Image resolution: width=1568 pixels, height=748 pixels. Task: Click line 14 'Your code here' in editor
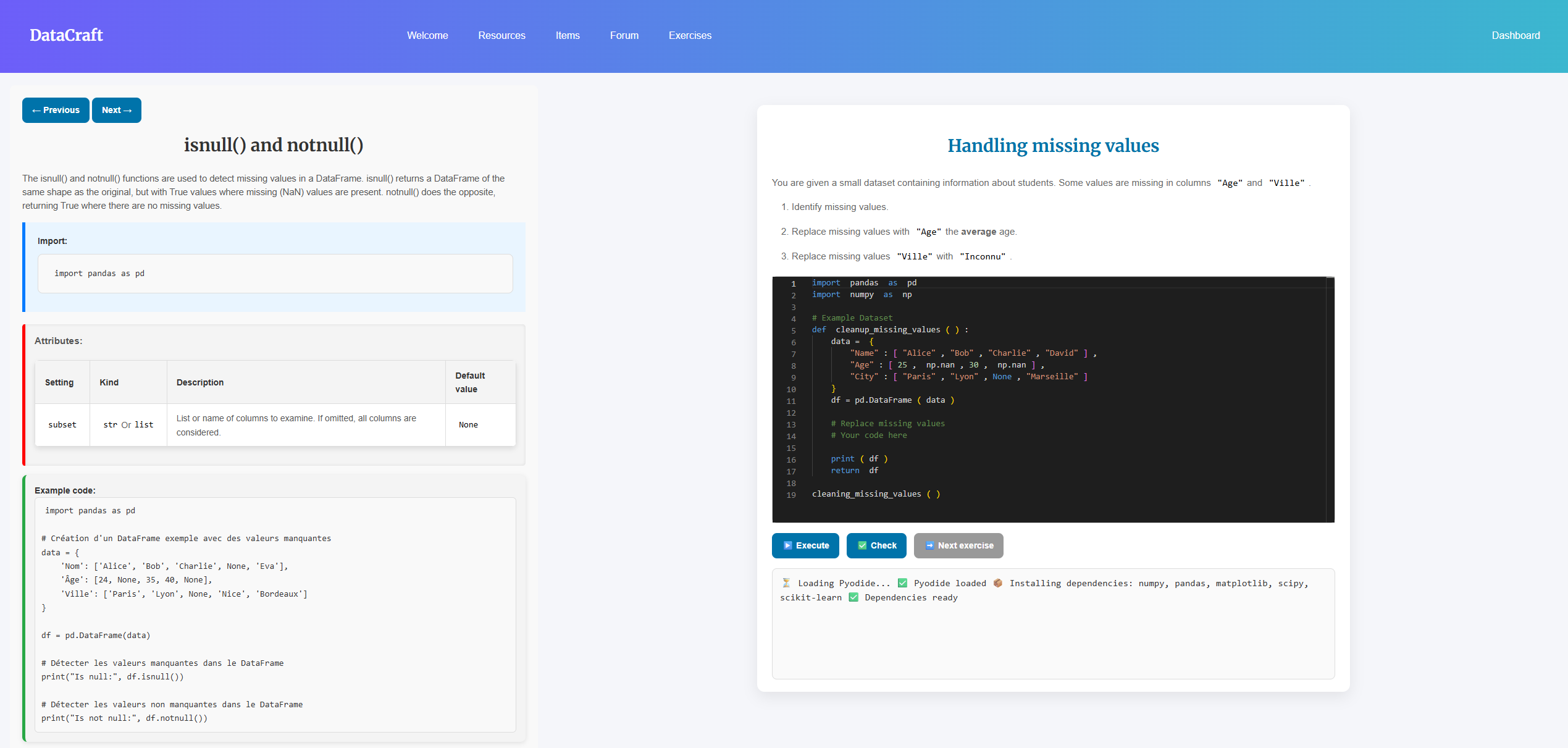point(868,435)
